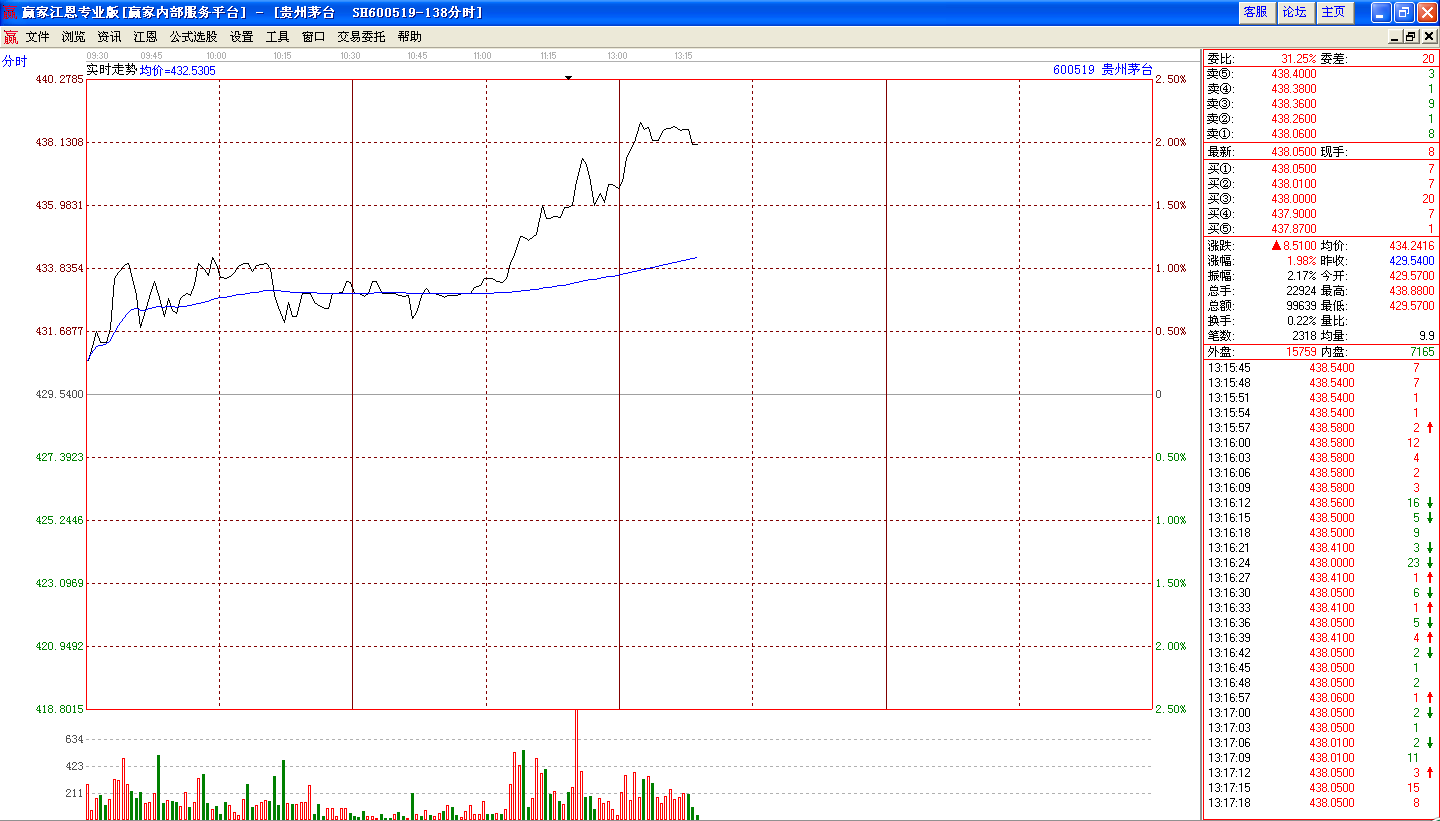Select the 买④ order row at 437.9000
Image resolution: width=1440 pixels, height=821 pixels.
click(x=1320, y=214)
